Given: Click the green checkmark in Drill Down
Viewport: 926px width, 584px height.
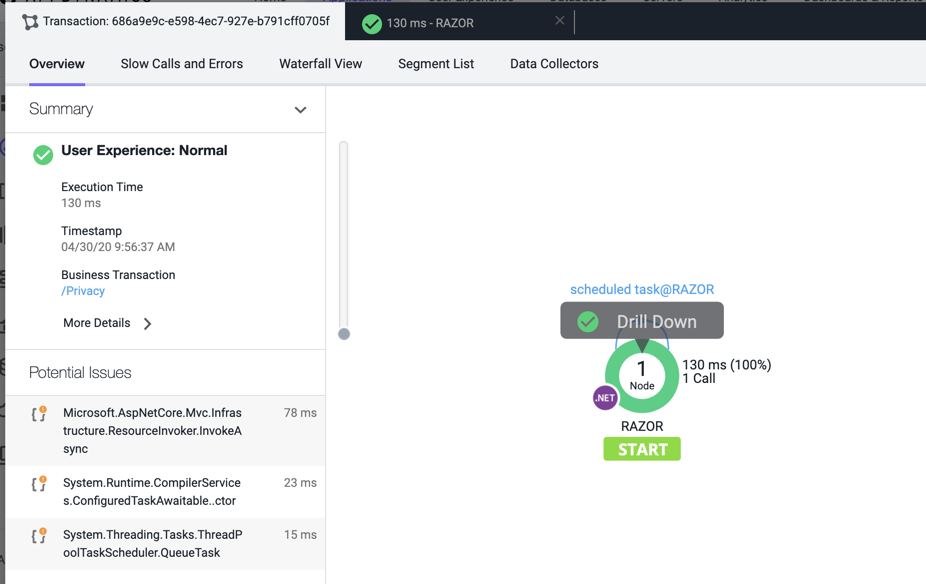Looking at the screenshot, I should [x=588, y=321].
